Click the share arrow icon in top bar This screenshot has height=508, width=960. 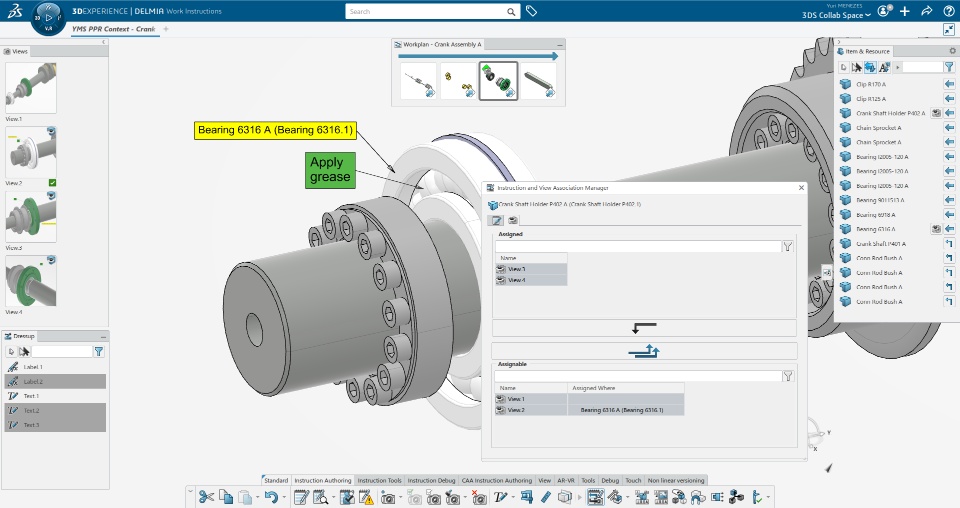point(926,11)
